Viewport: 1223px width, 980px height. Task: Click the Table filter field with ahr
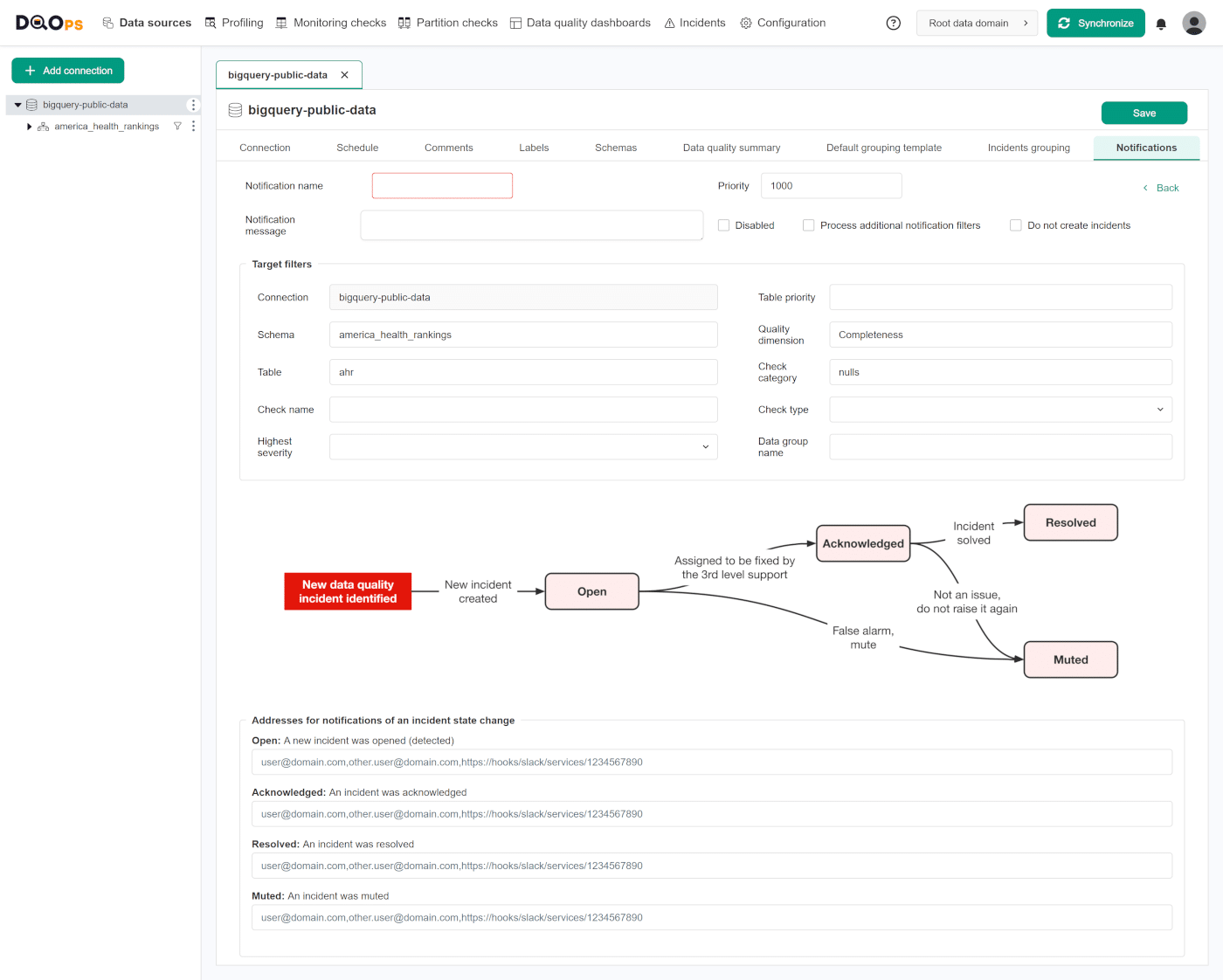tap(523, 372)
